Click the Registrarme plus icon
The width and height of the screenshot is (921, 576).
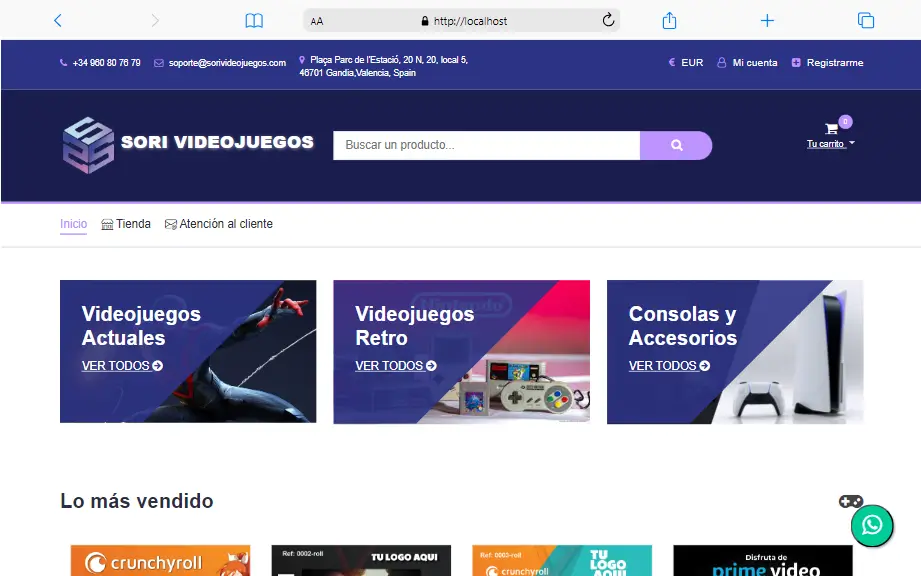tap(795, 62)
